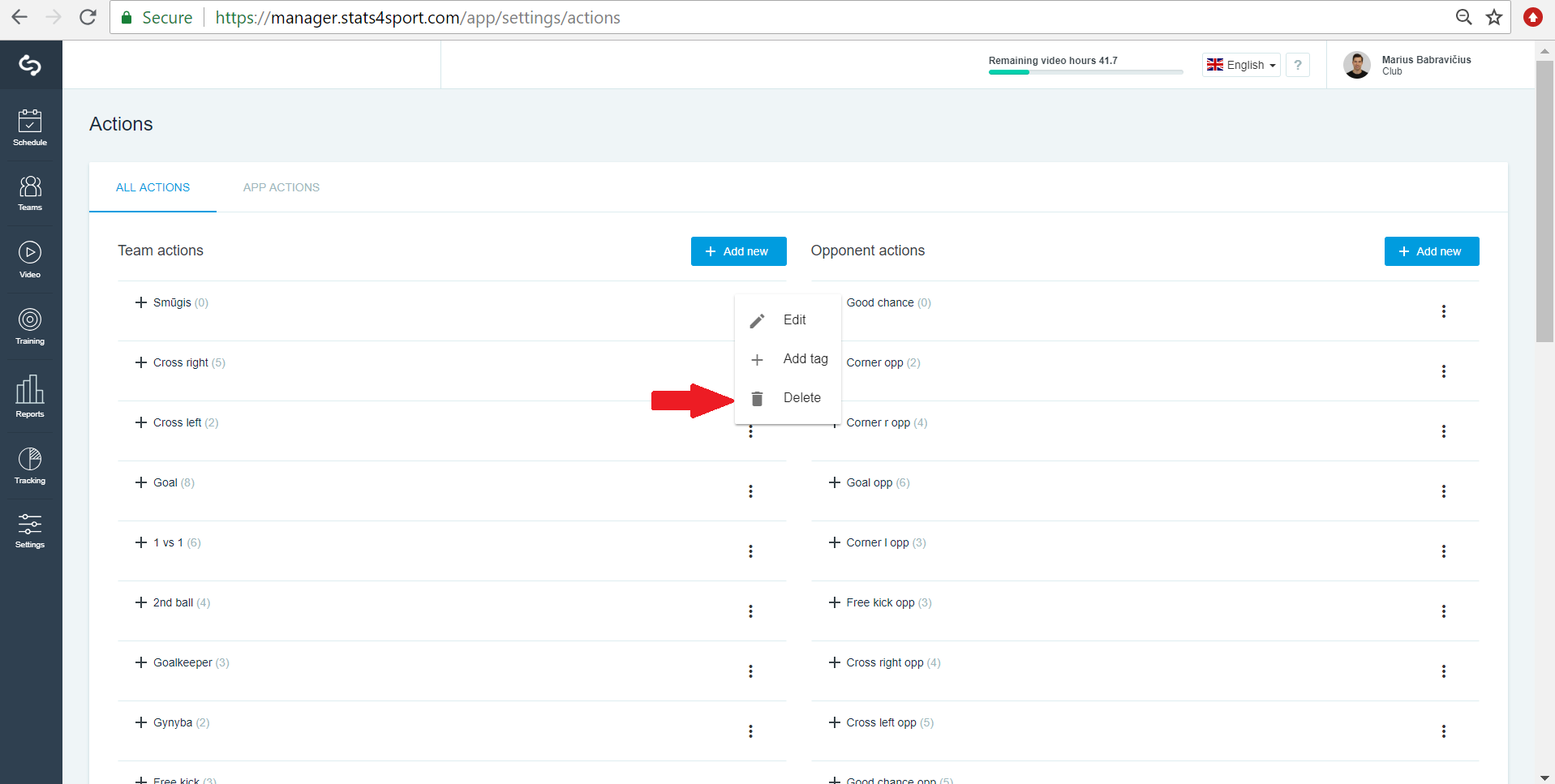Click the browser zoom magnifier icon
This screenshot has width=1555, height=784.
point(1464,17)
